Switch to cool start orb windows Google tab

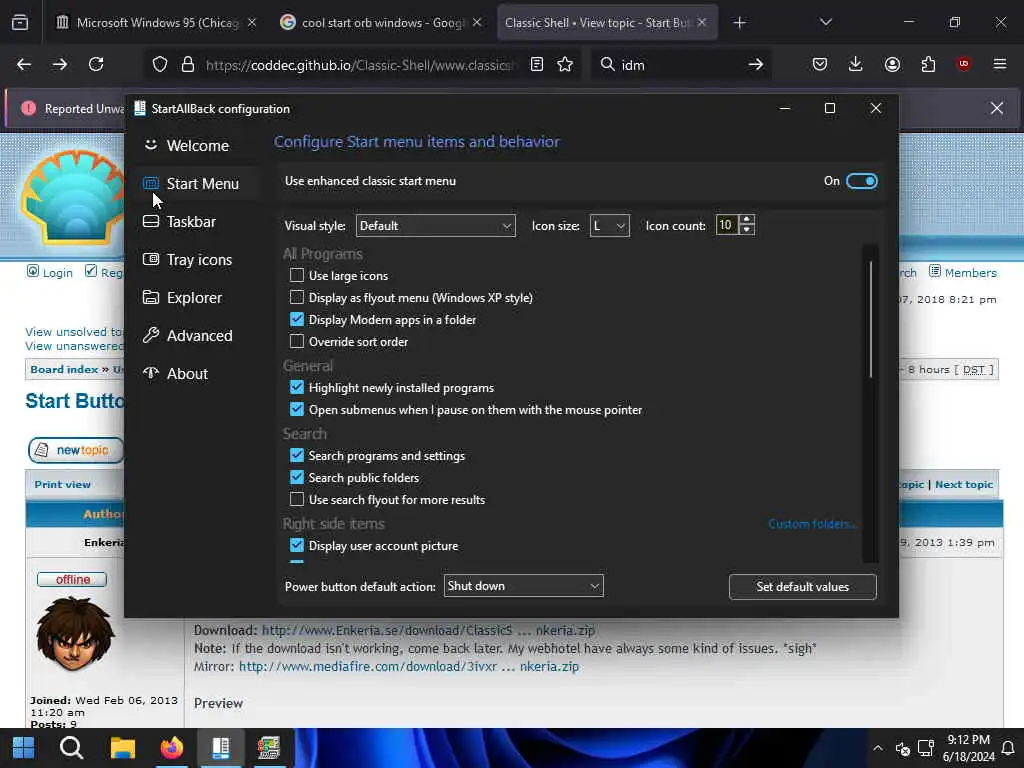[382, 23]
